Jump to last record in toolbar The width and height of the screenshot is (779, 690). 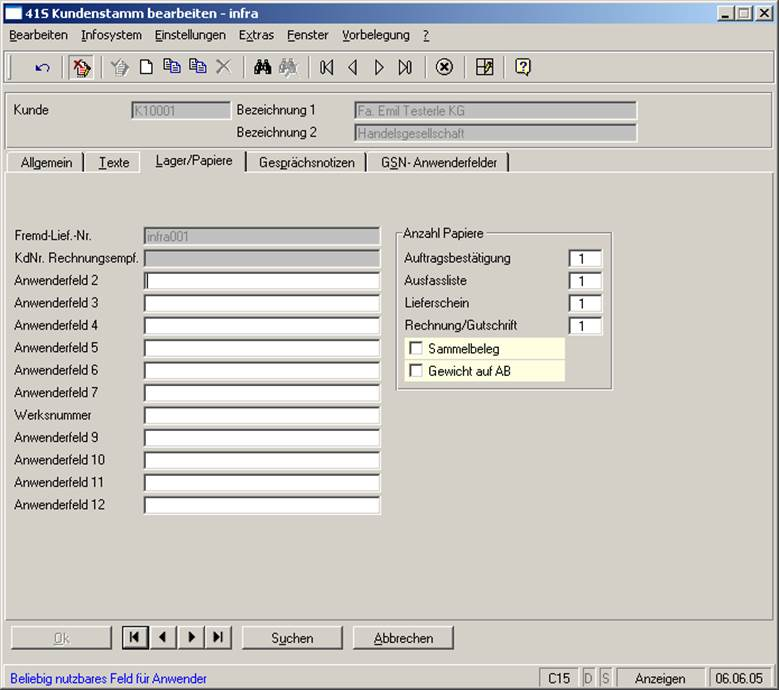(405, 67)
